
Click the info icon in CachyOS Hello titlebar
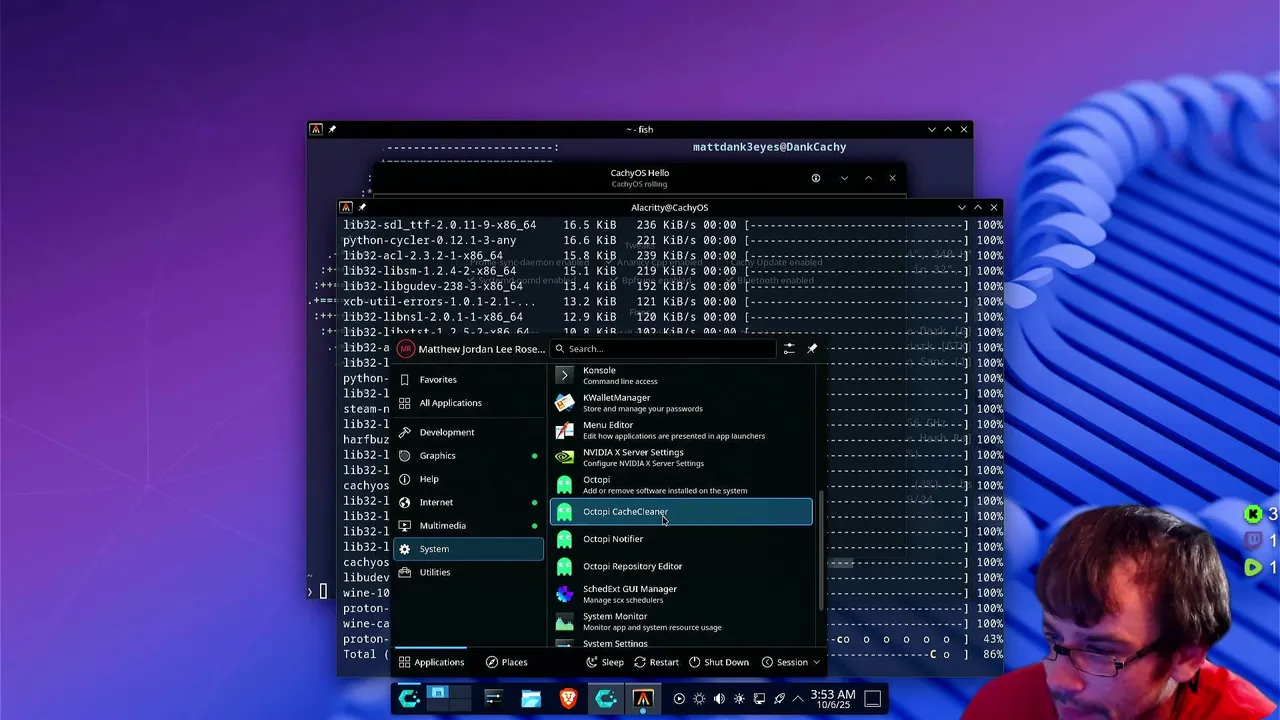tap(816, 178)
